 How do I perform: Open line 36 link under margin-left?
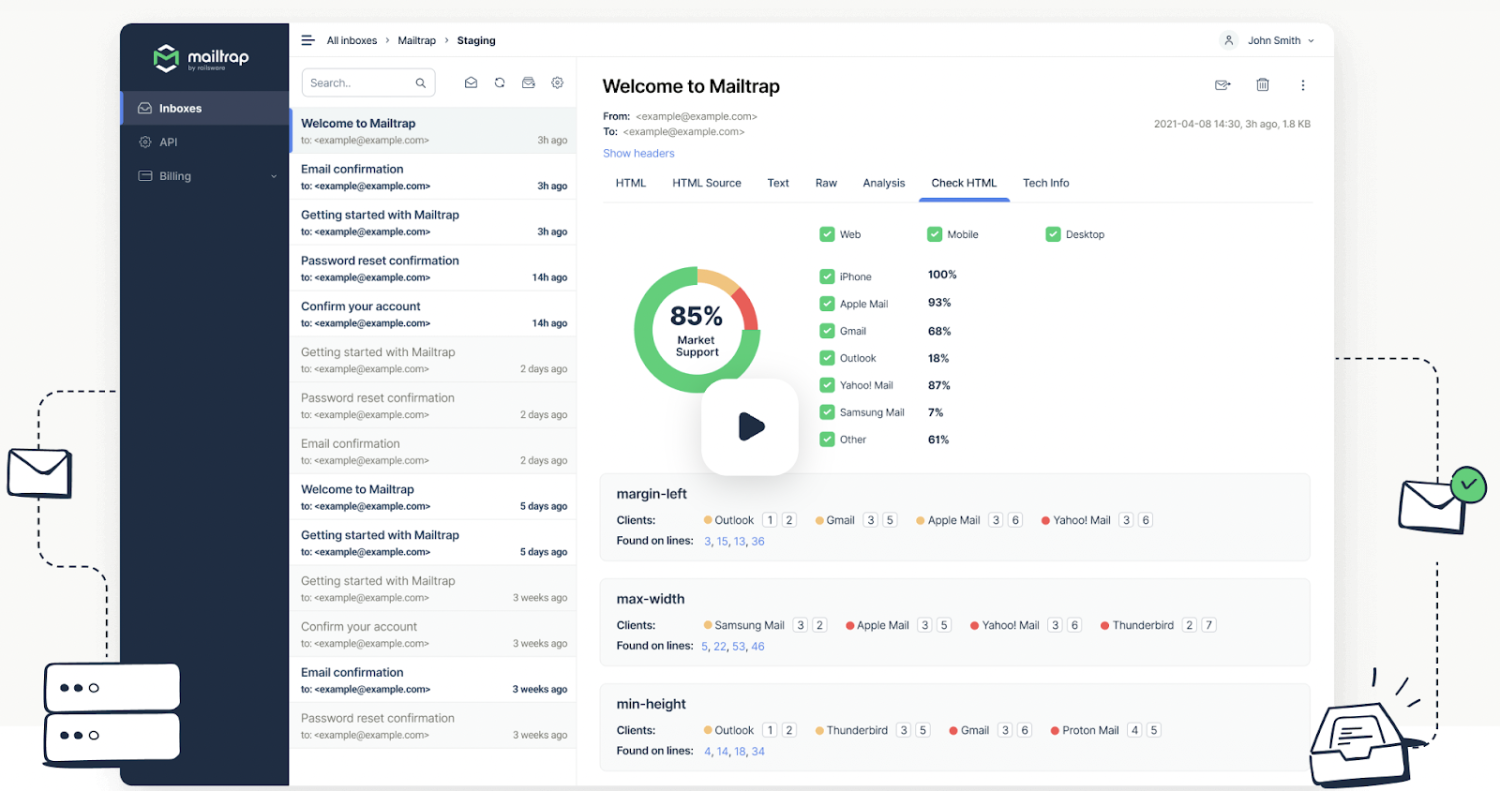click(758, 541)
